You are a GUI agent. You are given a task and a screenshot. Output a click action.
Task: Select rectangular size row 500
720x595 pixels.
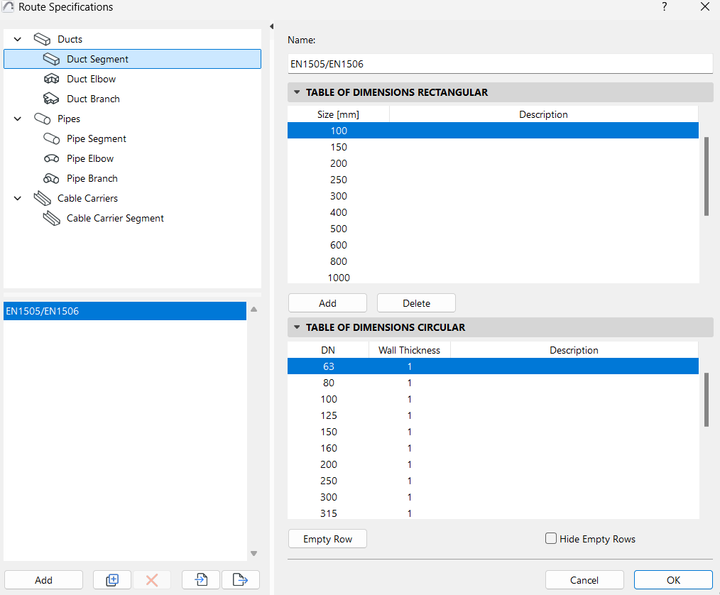click(x=493, y=229)
